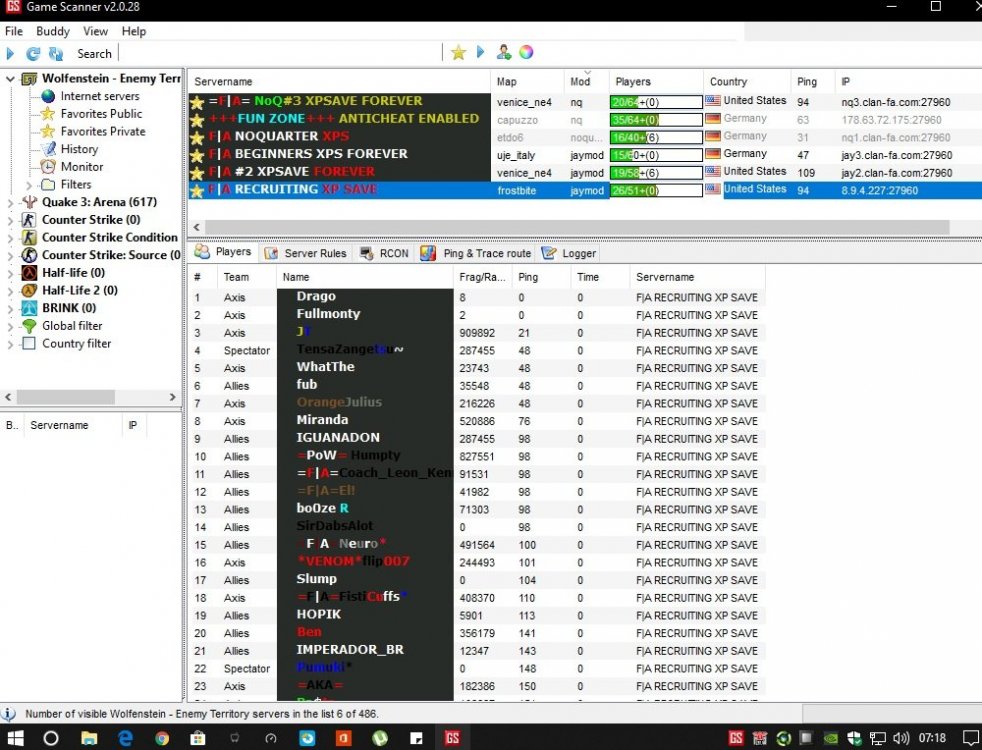Select Internet servers in game tree
Screen dimensions: 982x750
[x=100, y=96]
